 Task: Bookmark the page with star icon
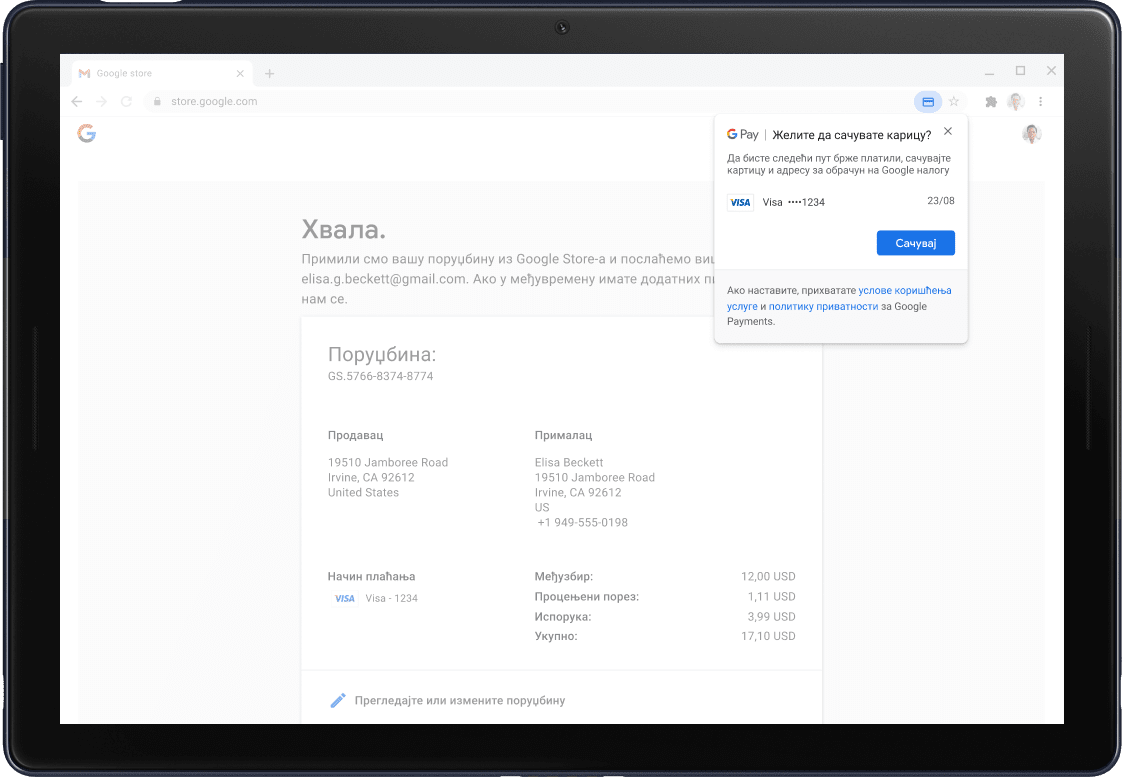954,102
